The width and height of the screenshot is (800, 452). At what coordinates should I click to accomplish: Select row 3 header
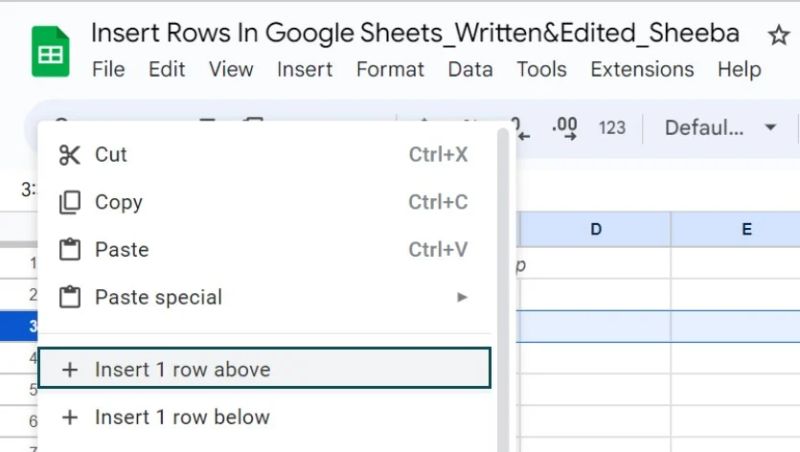coord(19,326)
